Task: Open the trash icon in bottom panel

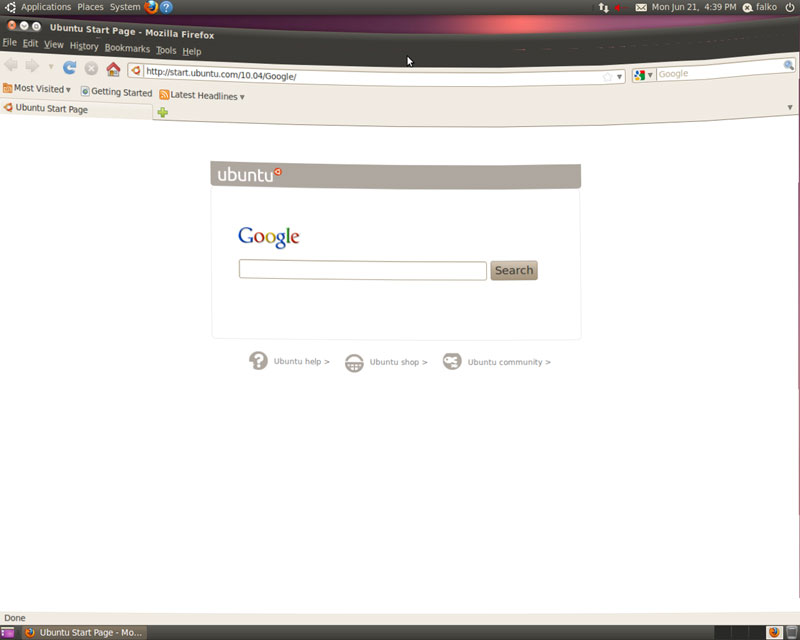Action: point(791,632)
